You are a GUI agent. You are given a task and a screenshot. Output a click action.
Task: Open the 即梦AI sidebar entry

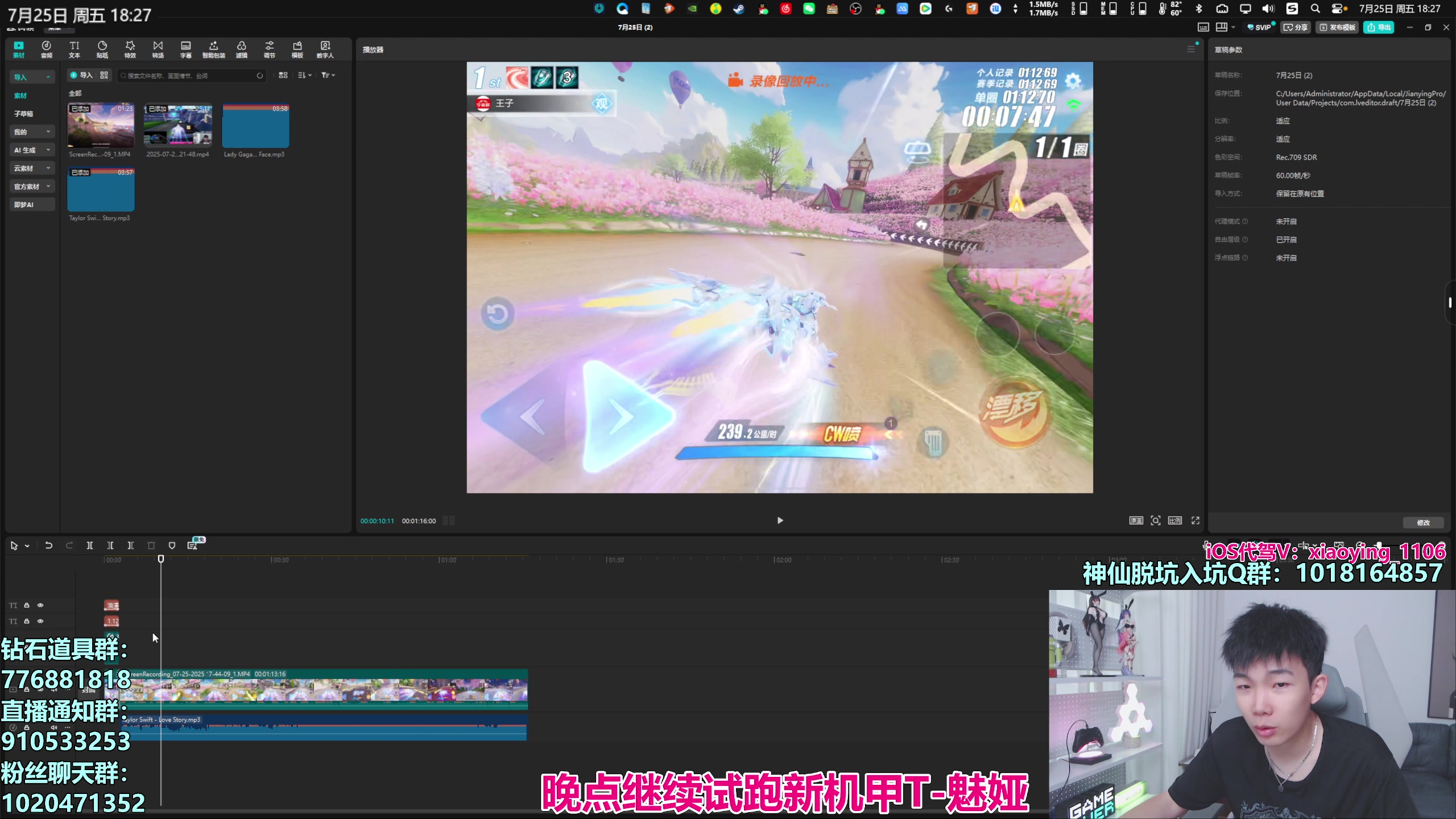32,204
